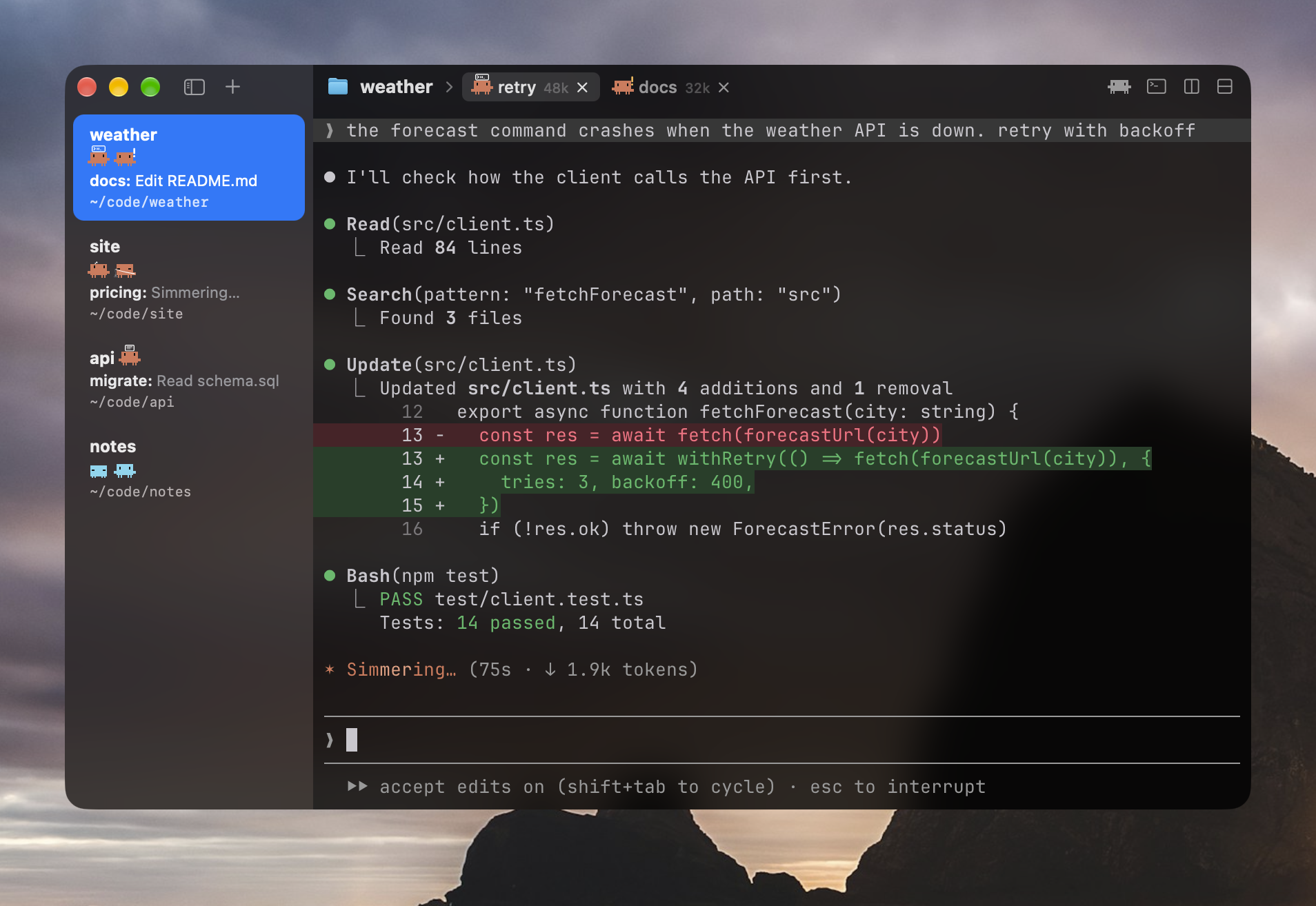Click second agent icon under site project
The height and width of the screenshot is (906, 1316).
[126, 270]
